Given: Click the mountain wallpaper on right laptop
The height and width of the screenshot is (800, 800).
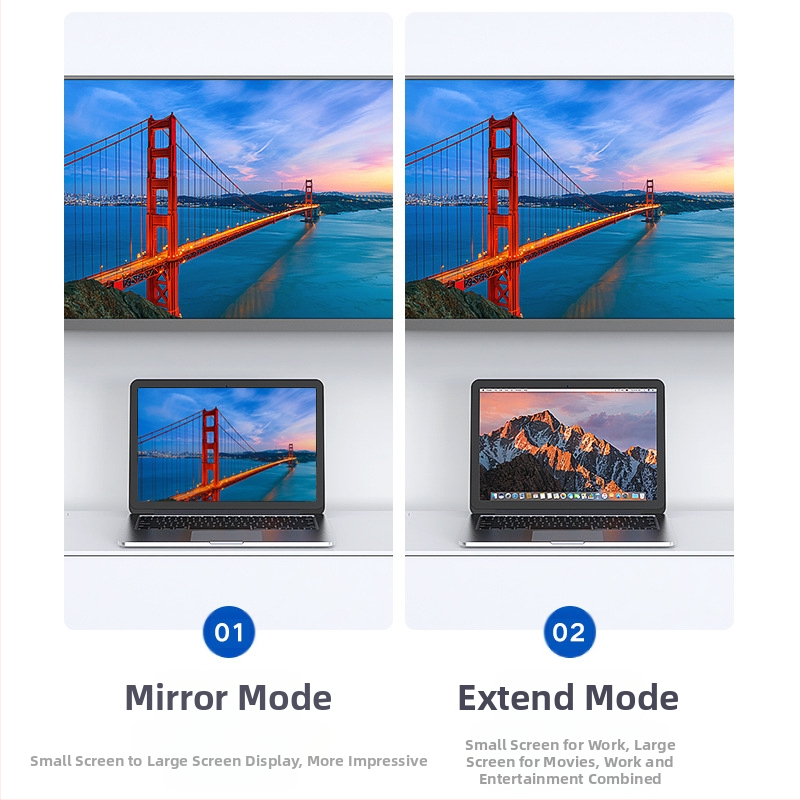Looking at the screenshot, I should [568, 441].
